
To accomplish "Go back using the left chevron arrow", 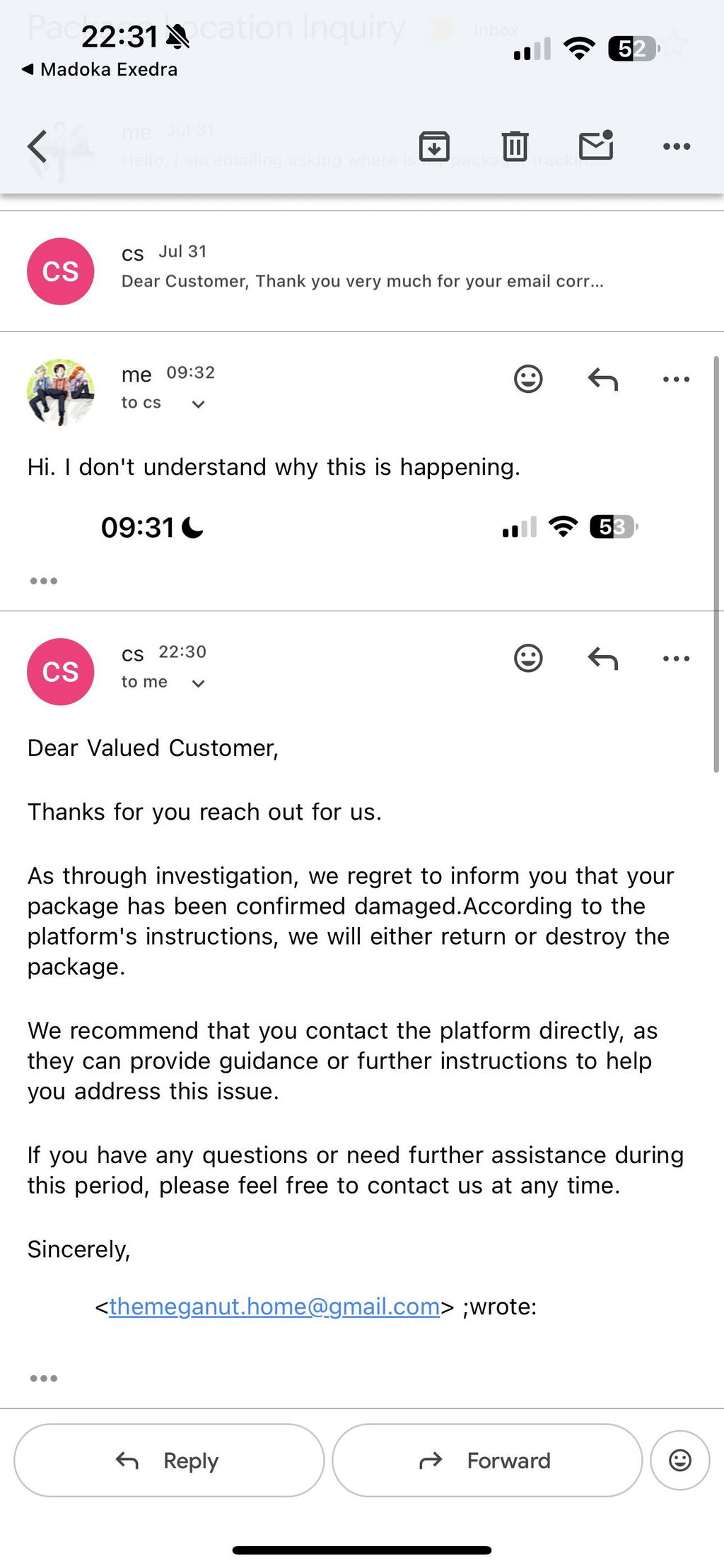I will (x=37, y=146).
